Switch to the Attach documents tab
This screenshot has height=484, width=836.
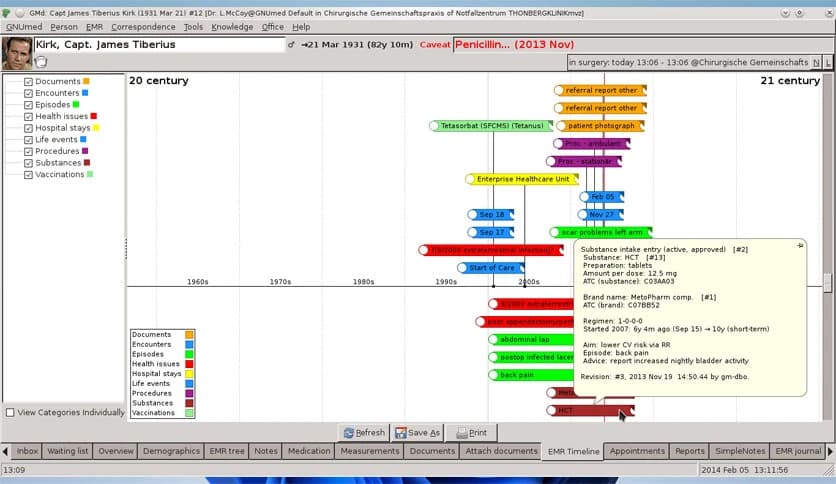pyautogui.click(x=501, y=451)
